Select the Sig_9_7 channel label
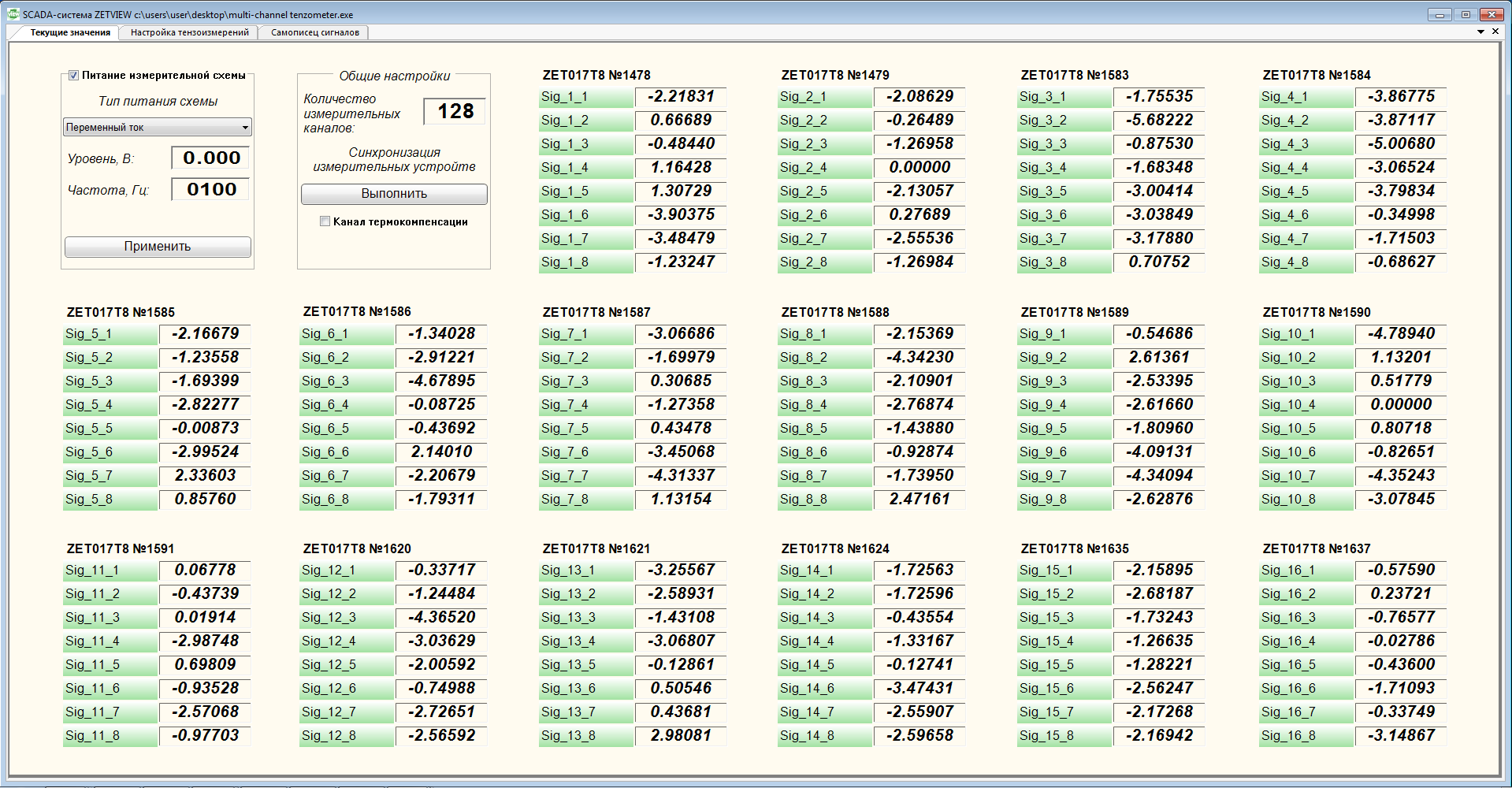 (1065, 476)
